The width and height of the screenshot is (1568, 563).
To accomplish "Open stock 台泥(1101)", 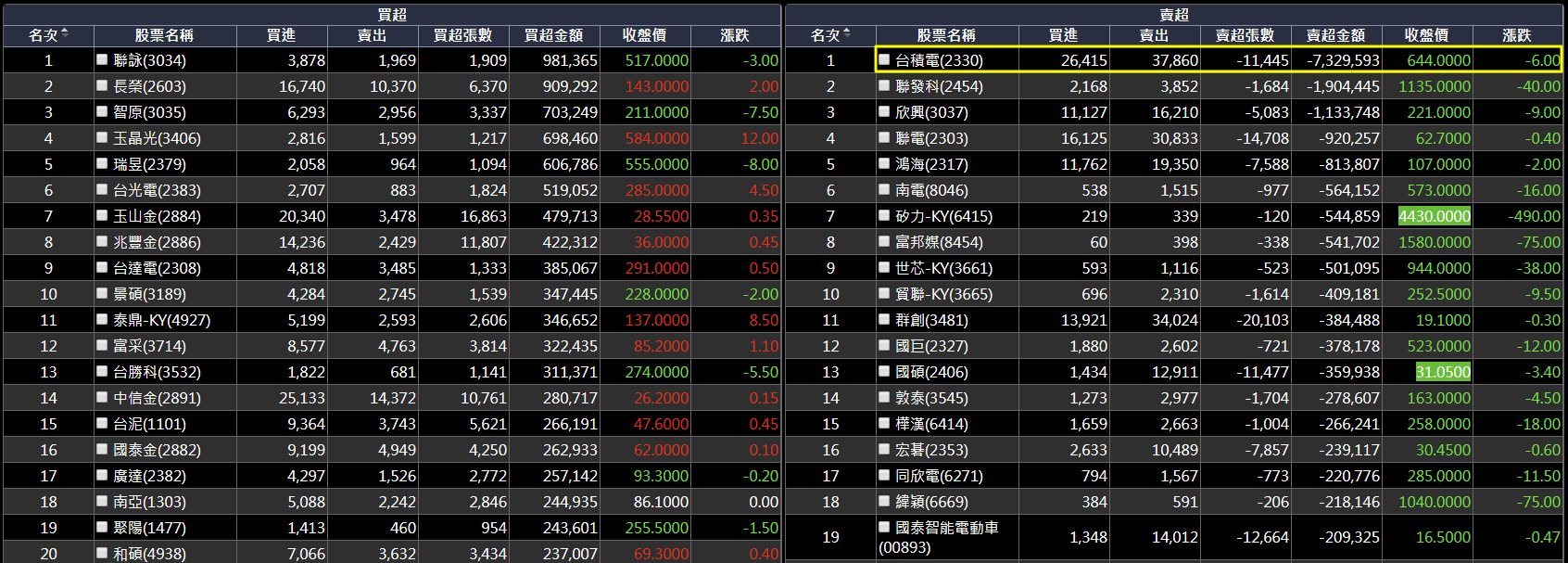I will 149,424.
